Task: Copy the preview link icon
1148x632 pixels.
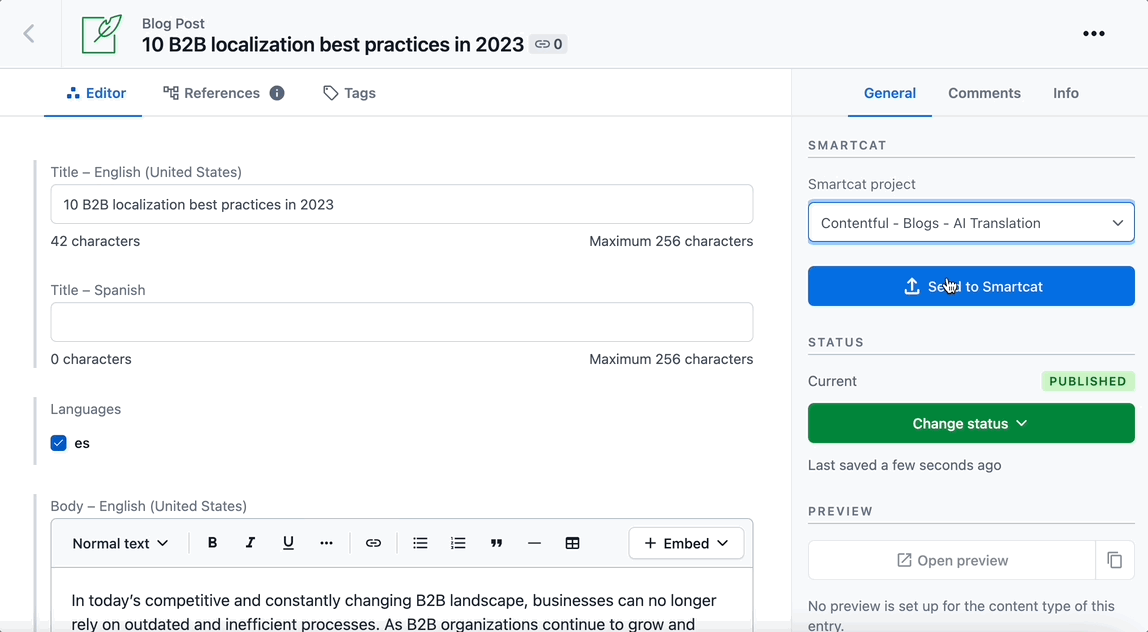Action: coord(1114,561)
